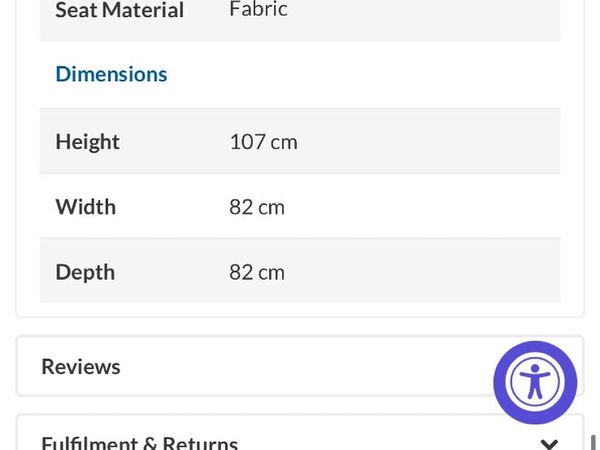
Task: Click the Width label
Action: click(x=86, y=207)
